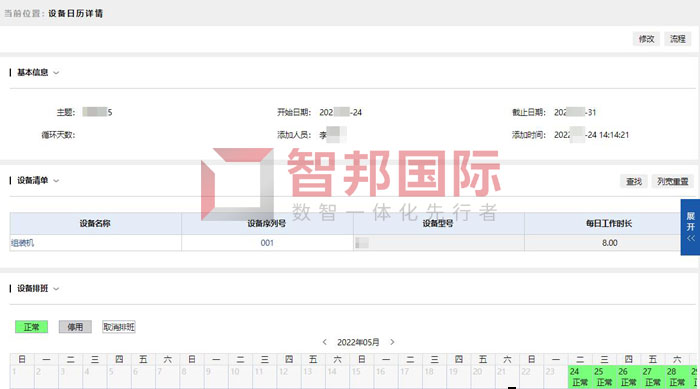Select calendar day 27 marked 正常
The width and height of the screenshot is (700, 389).
[x=653, y=377]
